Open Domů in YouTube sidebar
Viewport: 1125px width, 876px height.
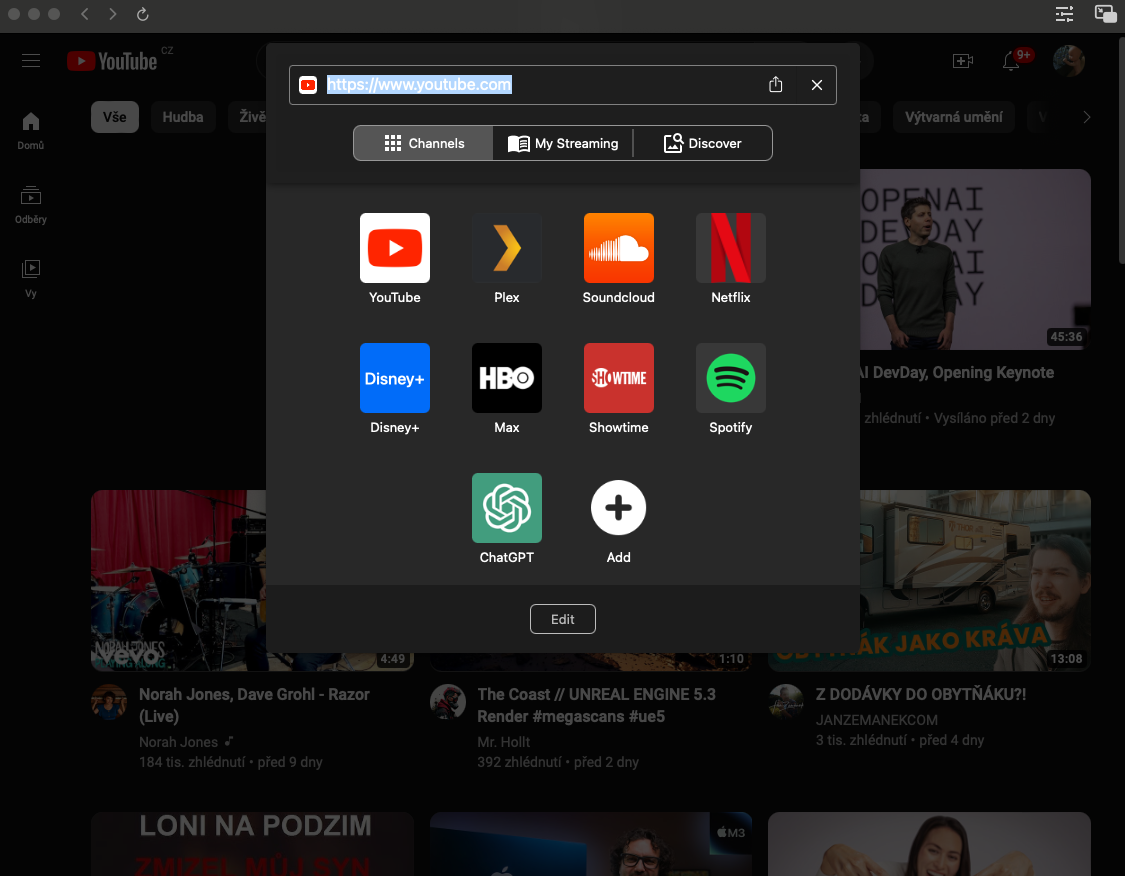(x=31, y=131)
